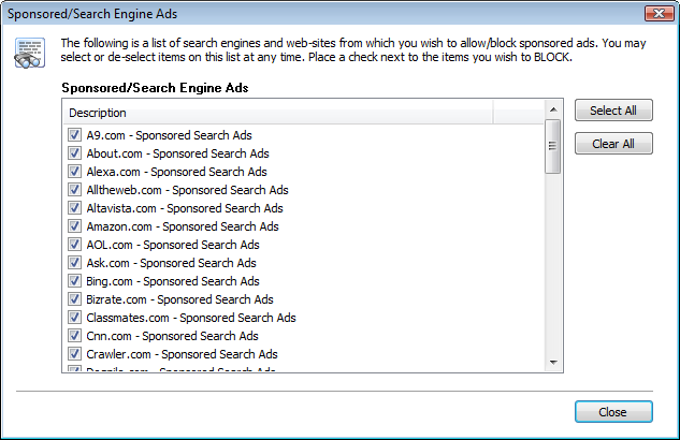Image resolution: width=680 pixels, height=440 pixels.
Task: Click the binoculars document icon
Action: pos(29,53)
